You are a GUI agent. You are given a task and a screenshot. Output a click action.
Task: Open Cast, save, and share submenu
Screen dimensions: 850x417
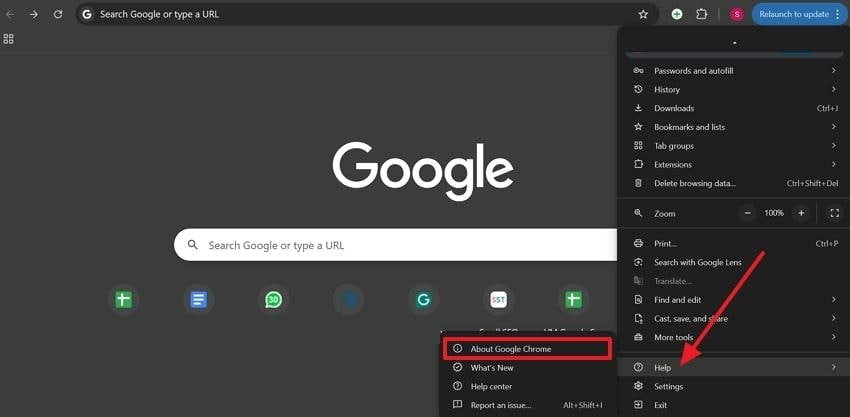pyautogui.click(x=734, y=318)
